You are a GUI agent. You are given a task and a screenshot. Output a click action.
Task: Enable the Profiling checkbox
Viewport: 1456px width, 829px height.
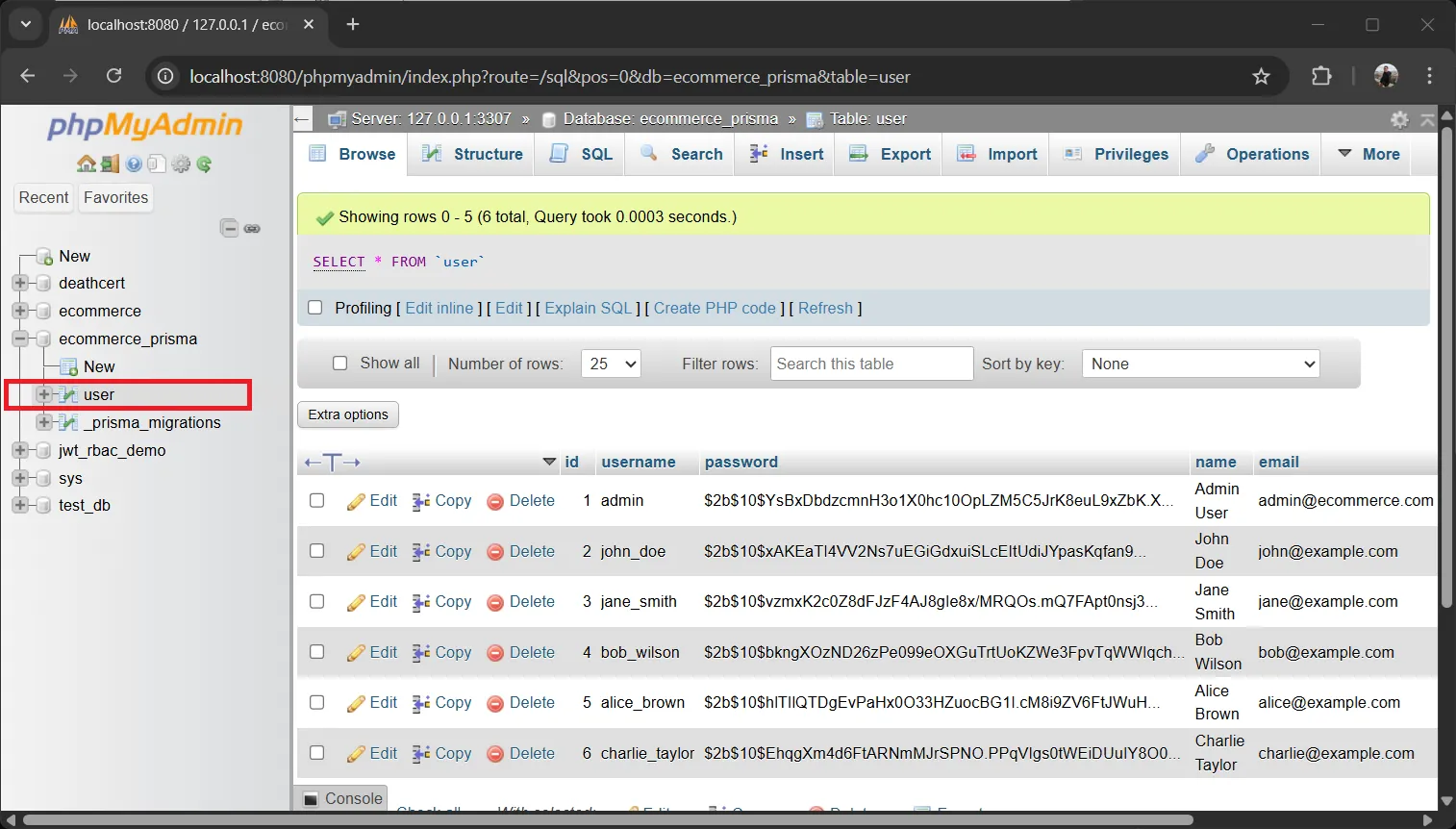click(x=314, y=308)
